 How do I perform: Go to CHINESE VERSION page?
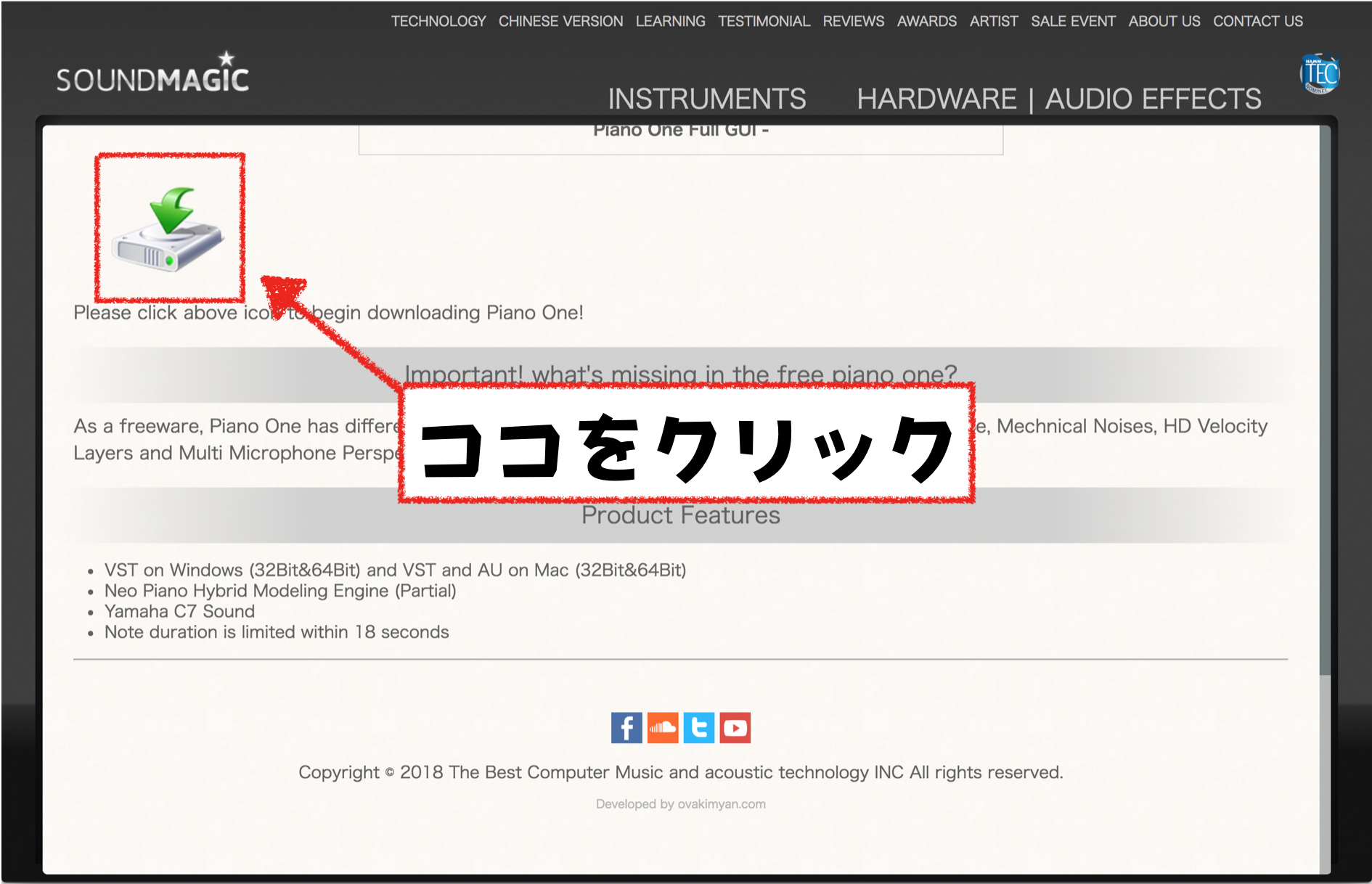click(x=560, y=21)
